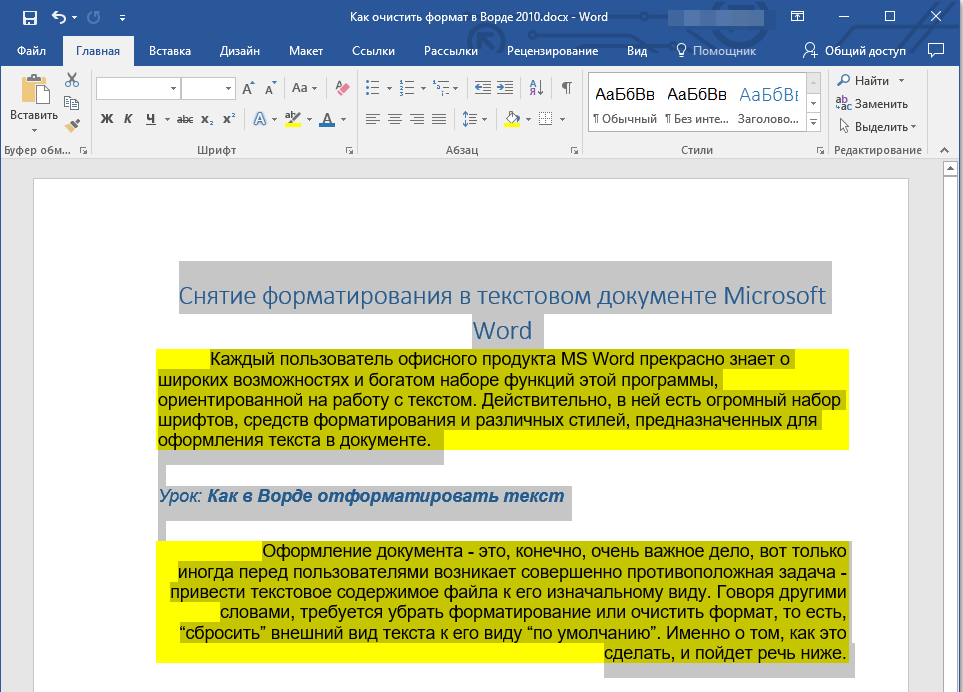Apply yellow text highlight color
This screenshot has width=963, height=692.
click(x=292, y=120)
